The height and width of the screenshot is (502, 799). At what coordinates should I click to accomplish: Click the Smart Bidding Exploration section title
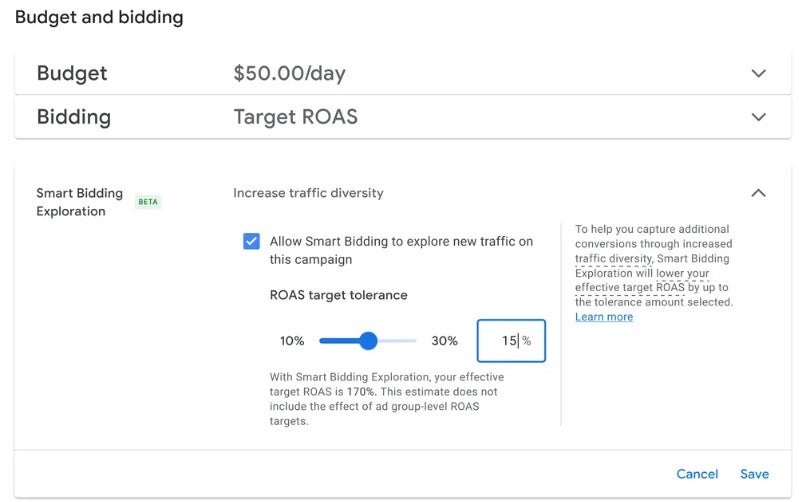pyautogui.click(x=79, y=202)
